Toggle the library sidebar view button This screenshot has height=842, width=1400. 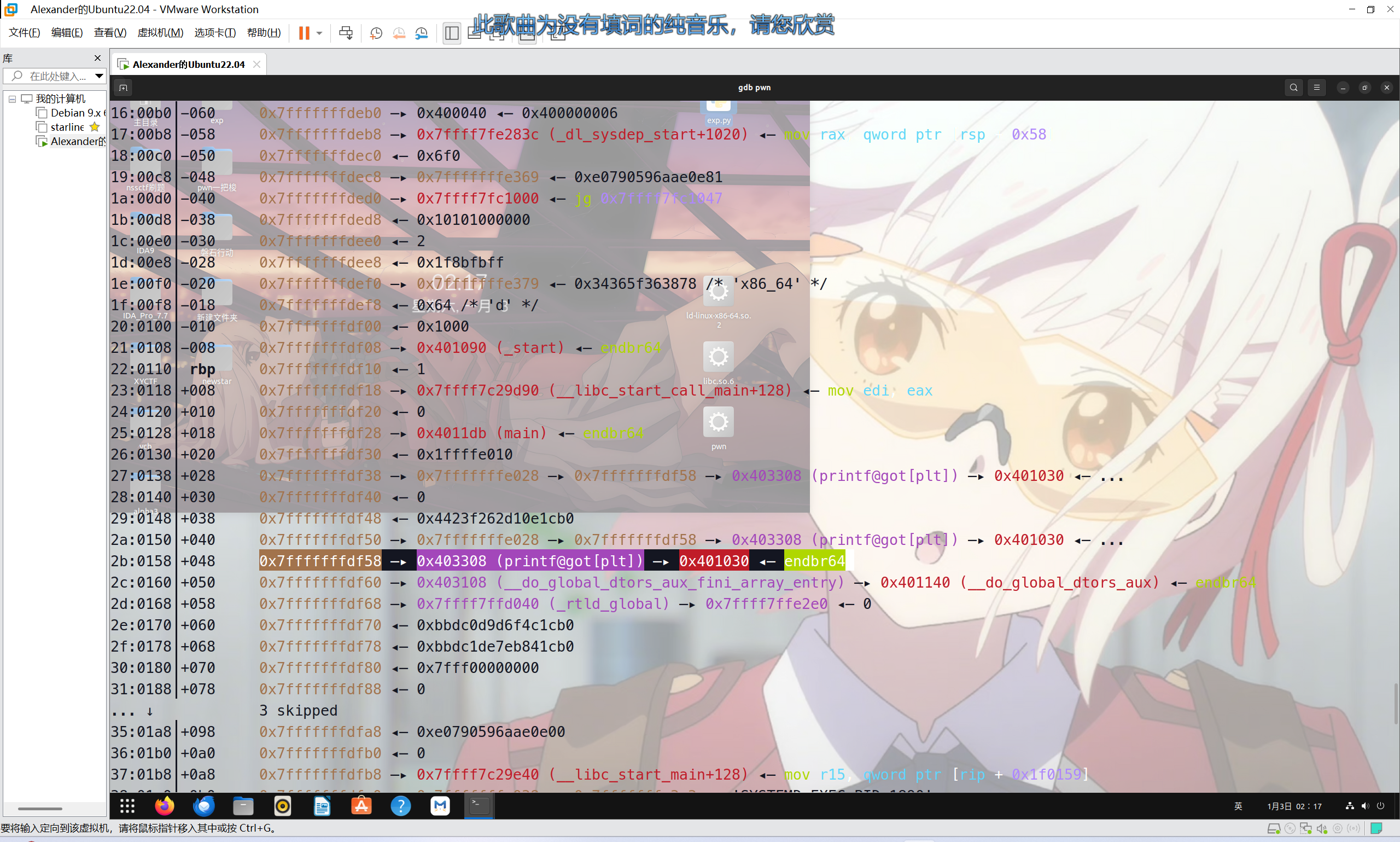[x=452, y=33]
